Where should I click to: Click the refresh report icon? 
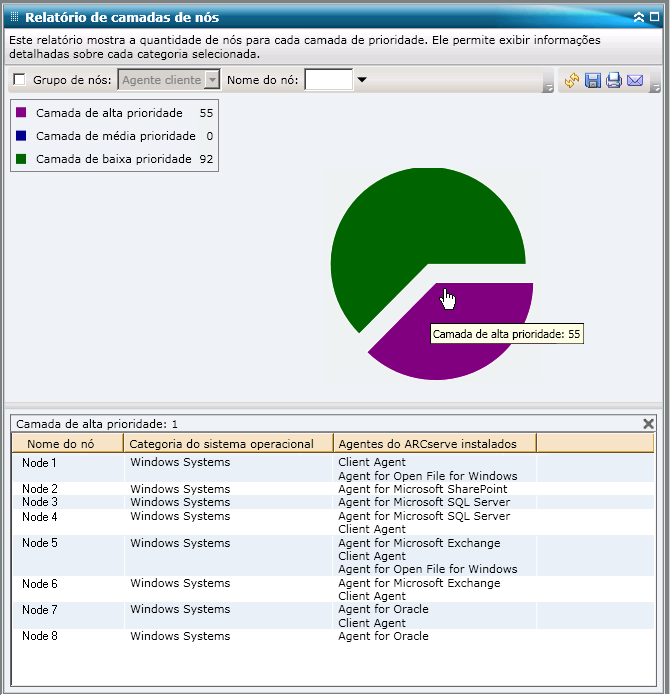coord(572,81)
